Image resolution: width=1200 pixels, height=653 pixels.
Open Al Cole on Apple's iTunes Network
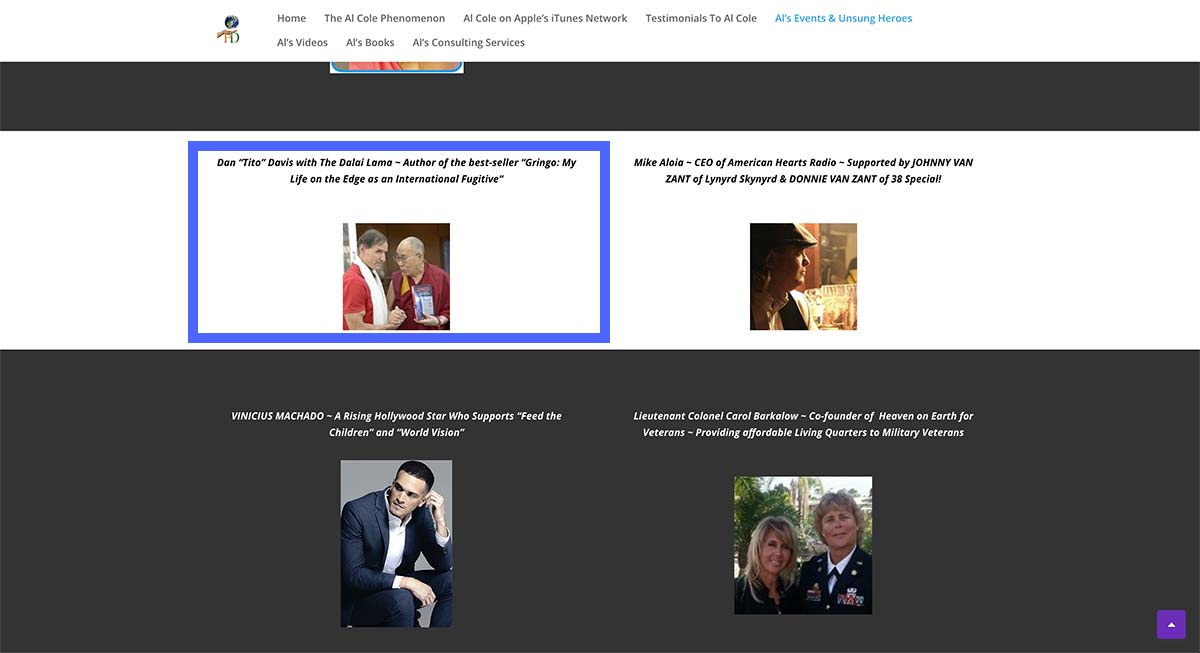click(x=545, y=18)
